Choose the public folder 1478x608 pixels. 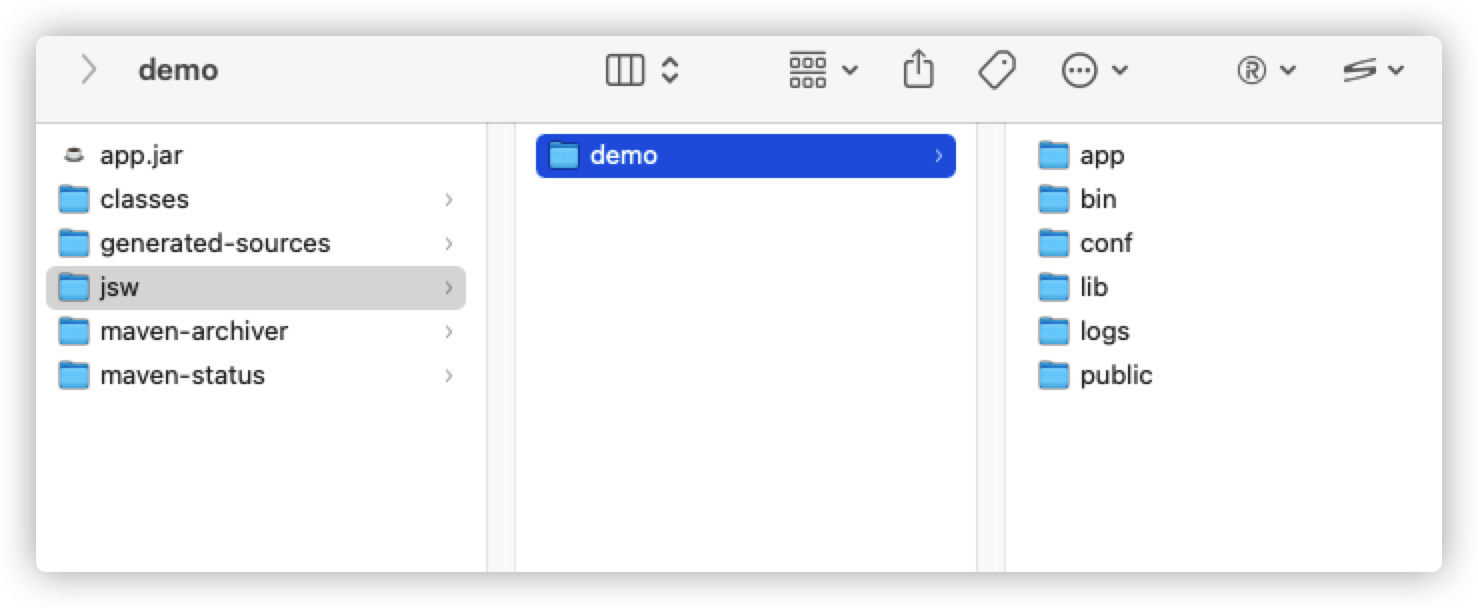point(1116,376)
